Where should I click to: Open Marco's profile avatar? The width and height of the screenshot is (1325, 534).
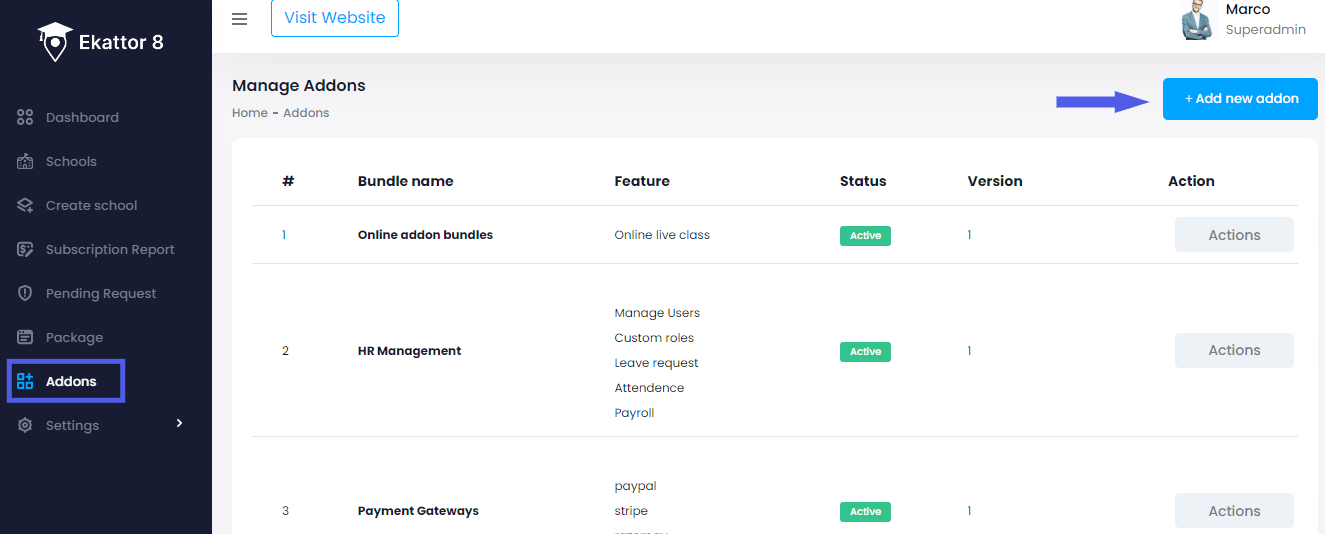[1197, 20]
